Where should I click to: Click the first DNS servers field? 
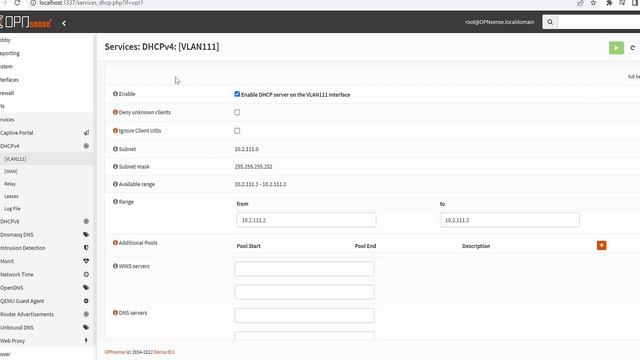click(x=304, y=316)
